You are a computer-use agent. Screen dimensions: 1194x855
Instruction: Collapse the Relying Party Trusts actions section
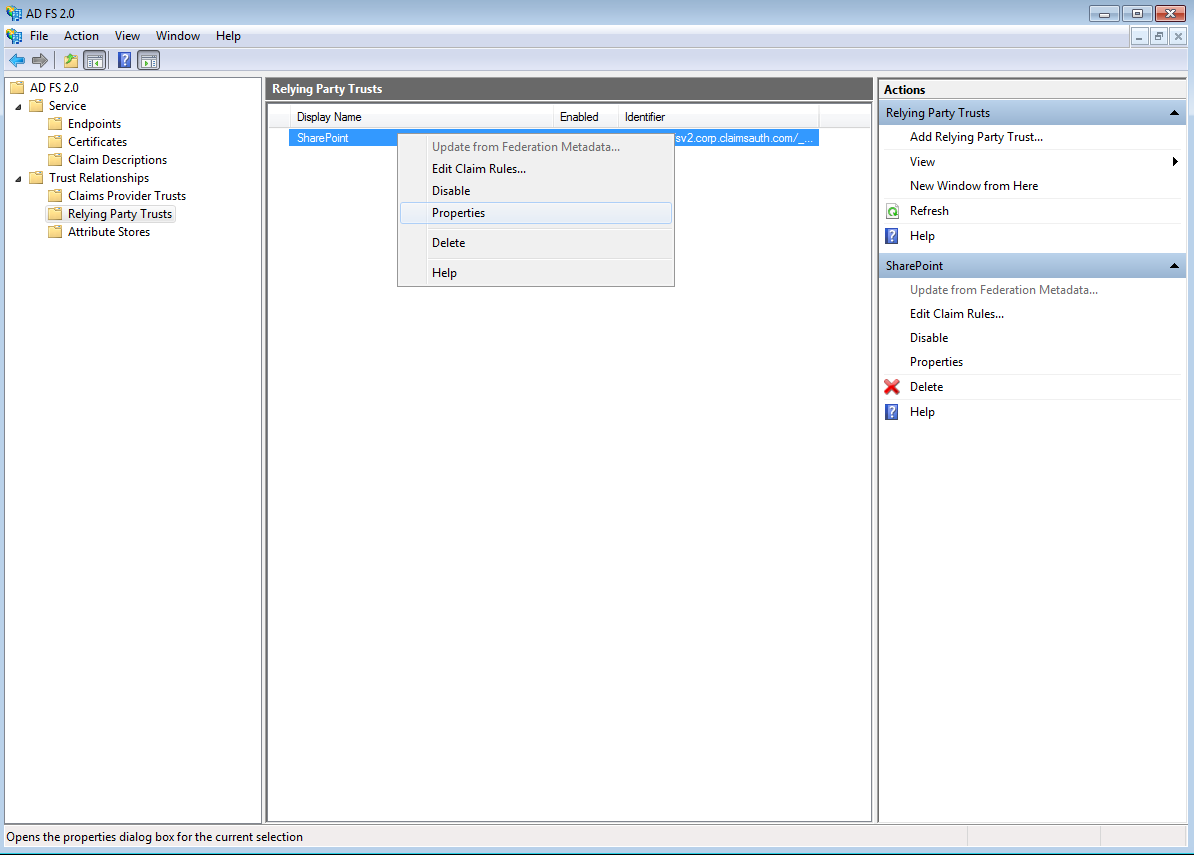tap(1174, 113)
